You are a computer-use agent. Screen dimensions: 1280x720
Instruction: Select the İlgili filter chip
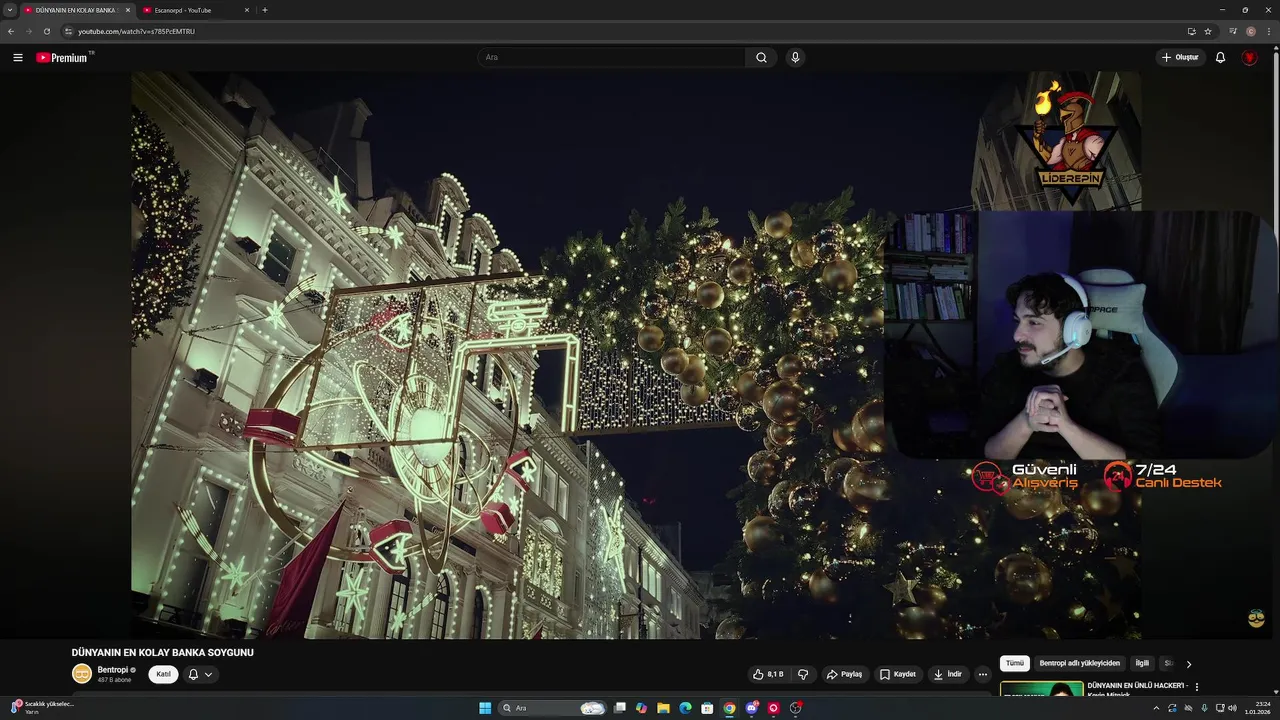(1142, 663)
